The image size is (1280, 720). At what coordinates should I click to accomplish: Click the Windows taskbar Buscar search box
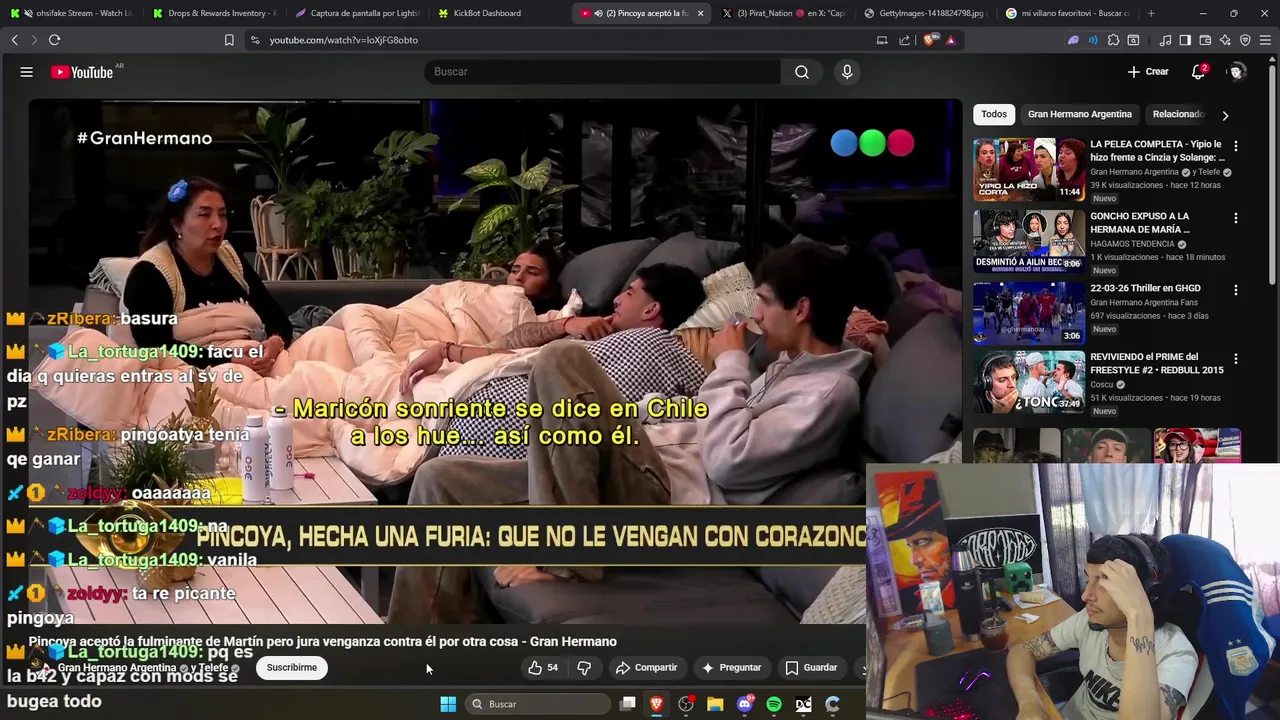tap(537, 704)
